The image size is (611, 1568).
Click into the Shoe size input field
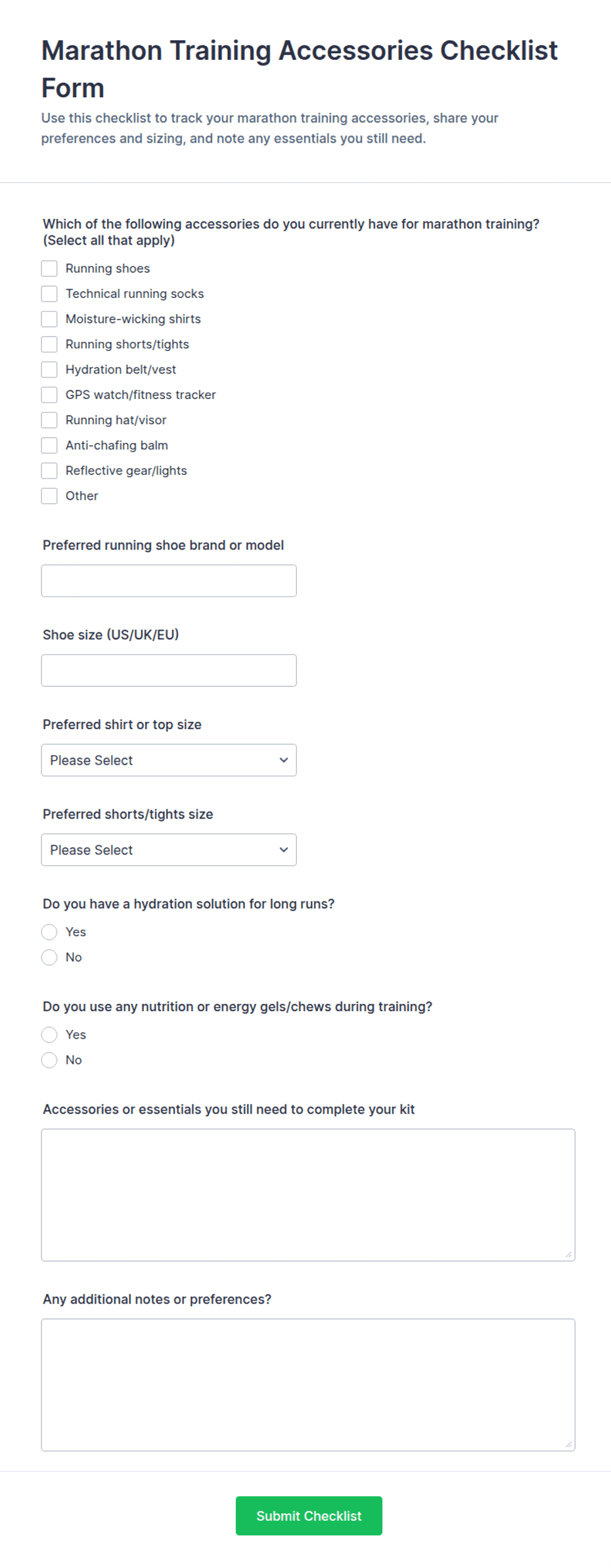point(169,671)
